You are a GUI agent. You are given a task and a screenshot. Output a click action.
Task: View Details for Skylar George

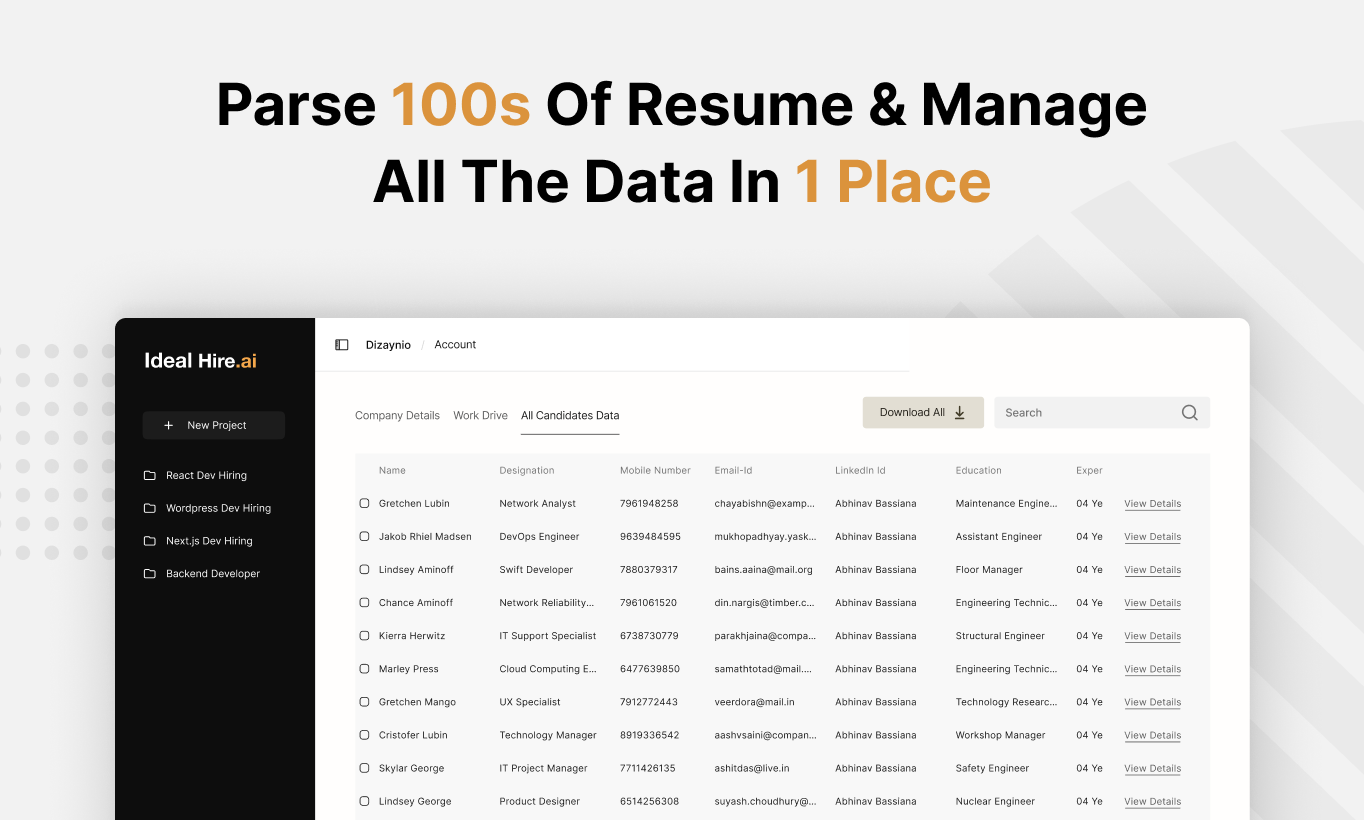[1152, 768]
